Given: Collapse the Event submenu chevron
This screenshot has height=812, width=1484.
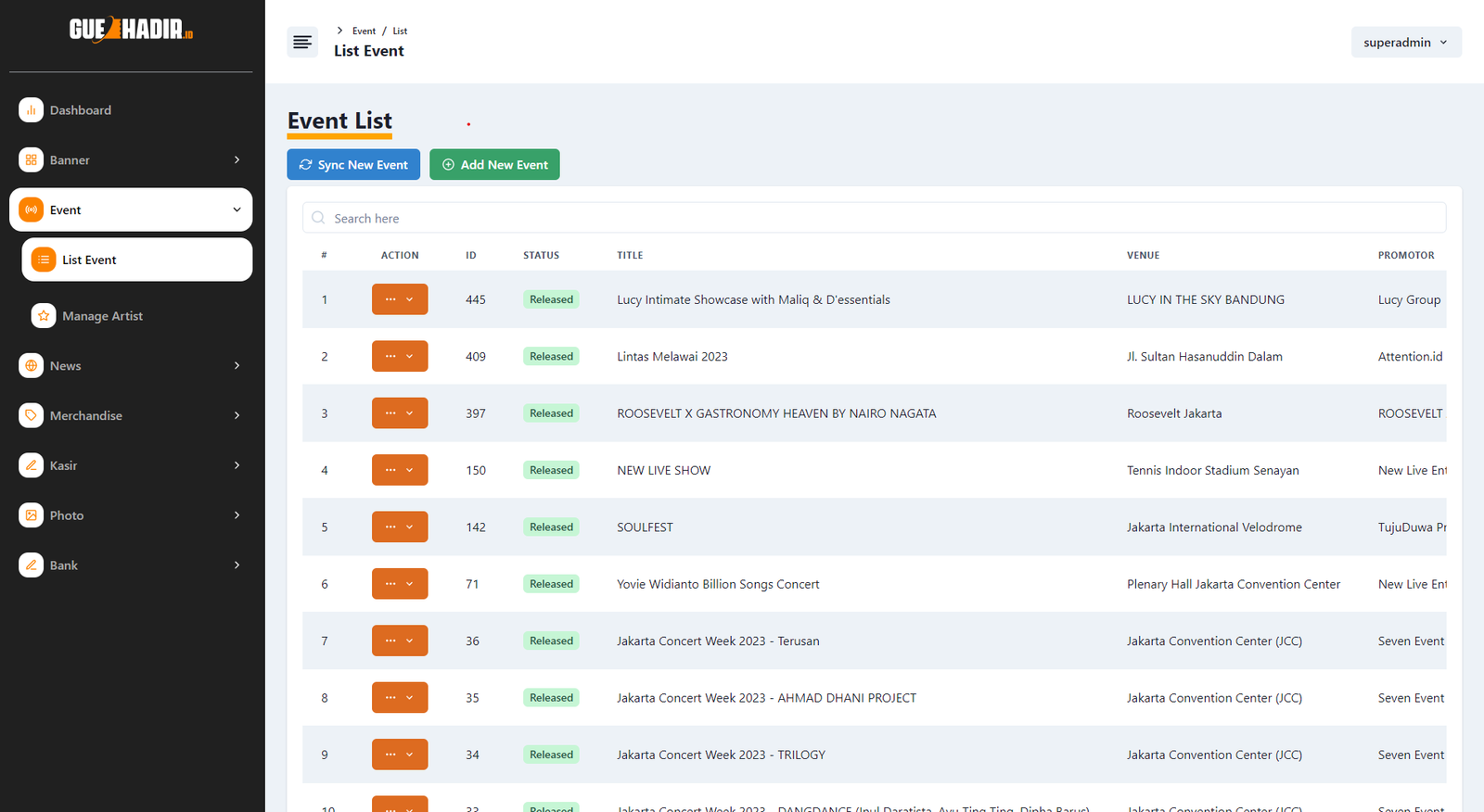Looking at the screenshot, I should [237, 210].
